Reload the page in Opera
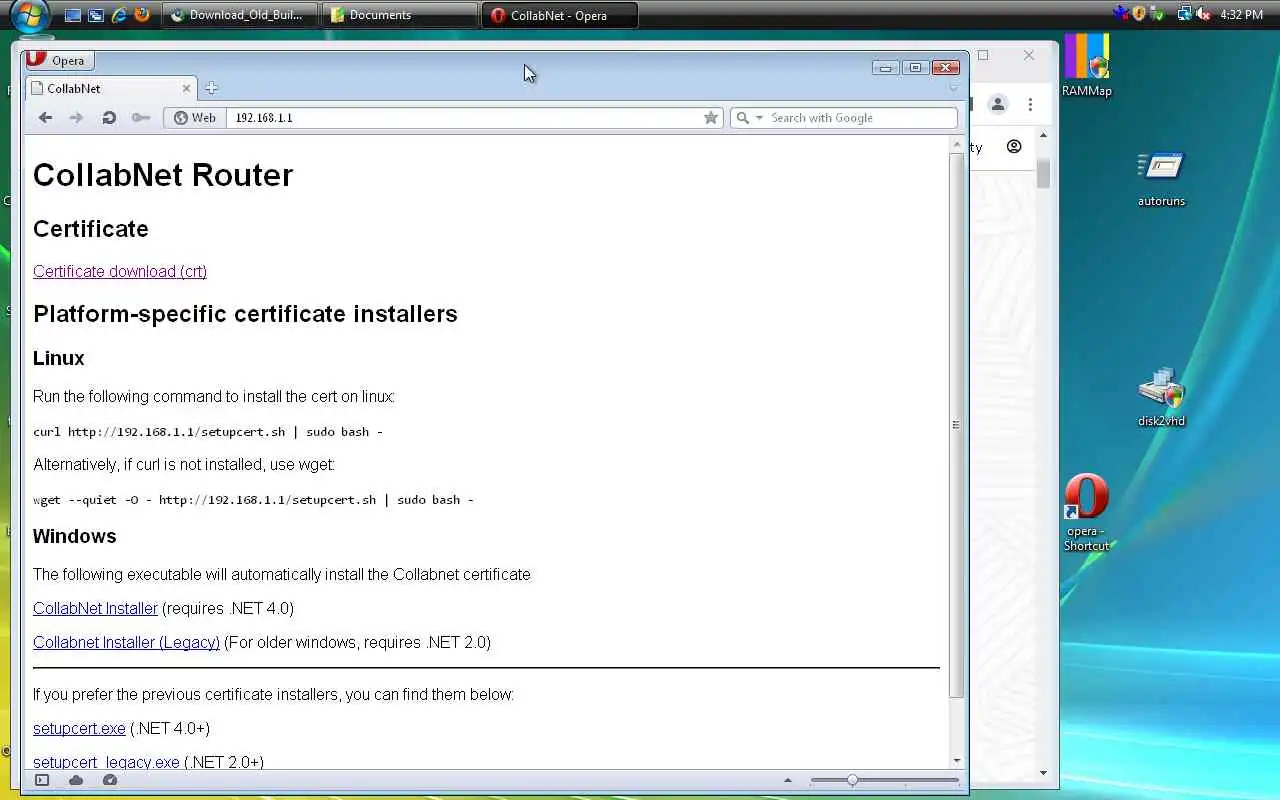This screenshot has height=800, width=1280. pyautogui.click(x=109, y=118)
